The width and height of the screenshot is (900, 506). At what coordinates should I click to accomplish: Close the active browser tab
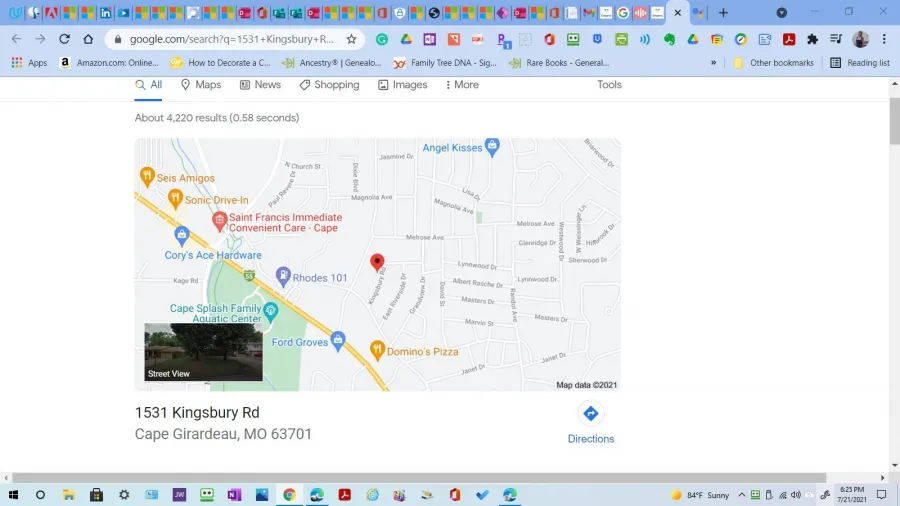[x=678, y=13]
